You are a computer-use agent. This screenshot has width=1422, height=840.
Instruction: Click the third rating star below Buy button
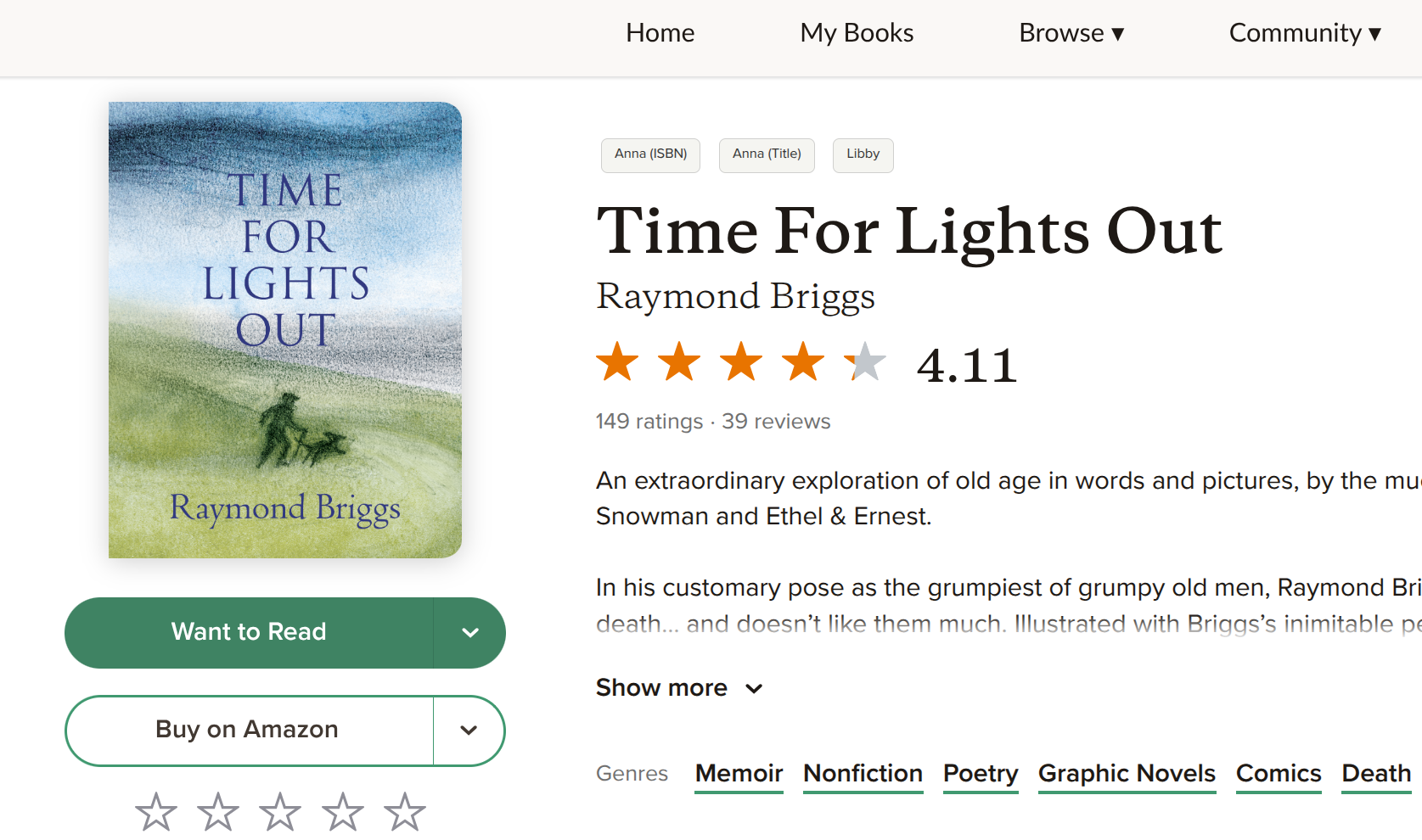(x=280, y=811)
